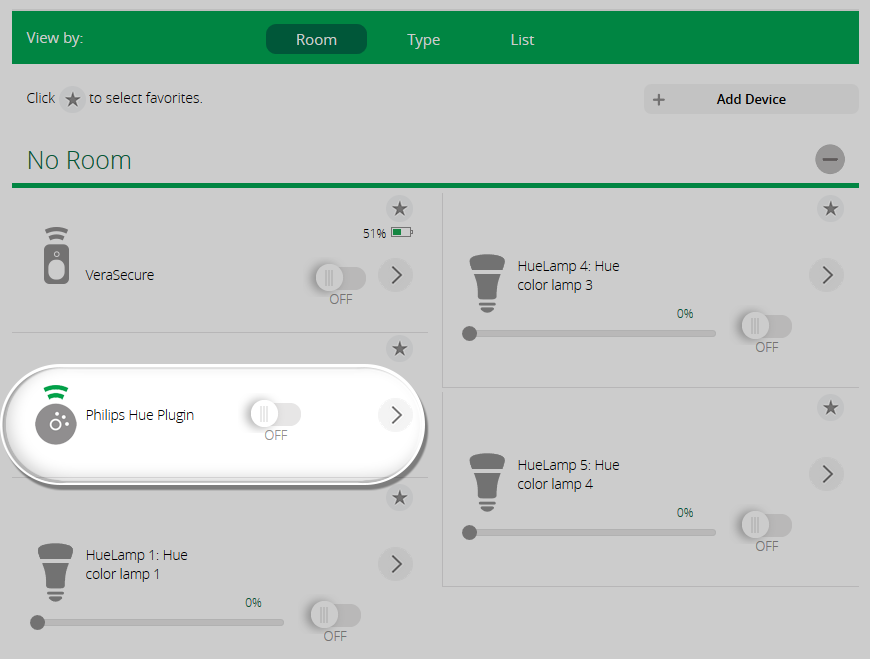The width and height of the screenshot is (870, 659).
Task: Click HueLamp 5 brightness slider handle
Action: click(x=469, y=533)
